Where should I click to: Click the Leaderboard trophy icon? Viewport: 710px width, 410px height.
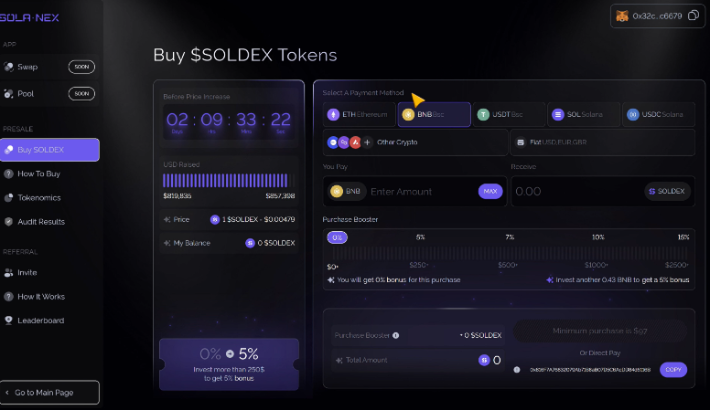[9, 321]
